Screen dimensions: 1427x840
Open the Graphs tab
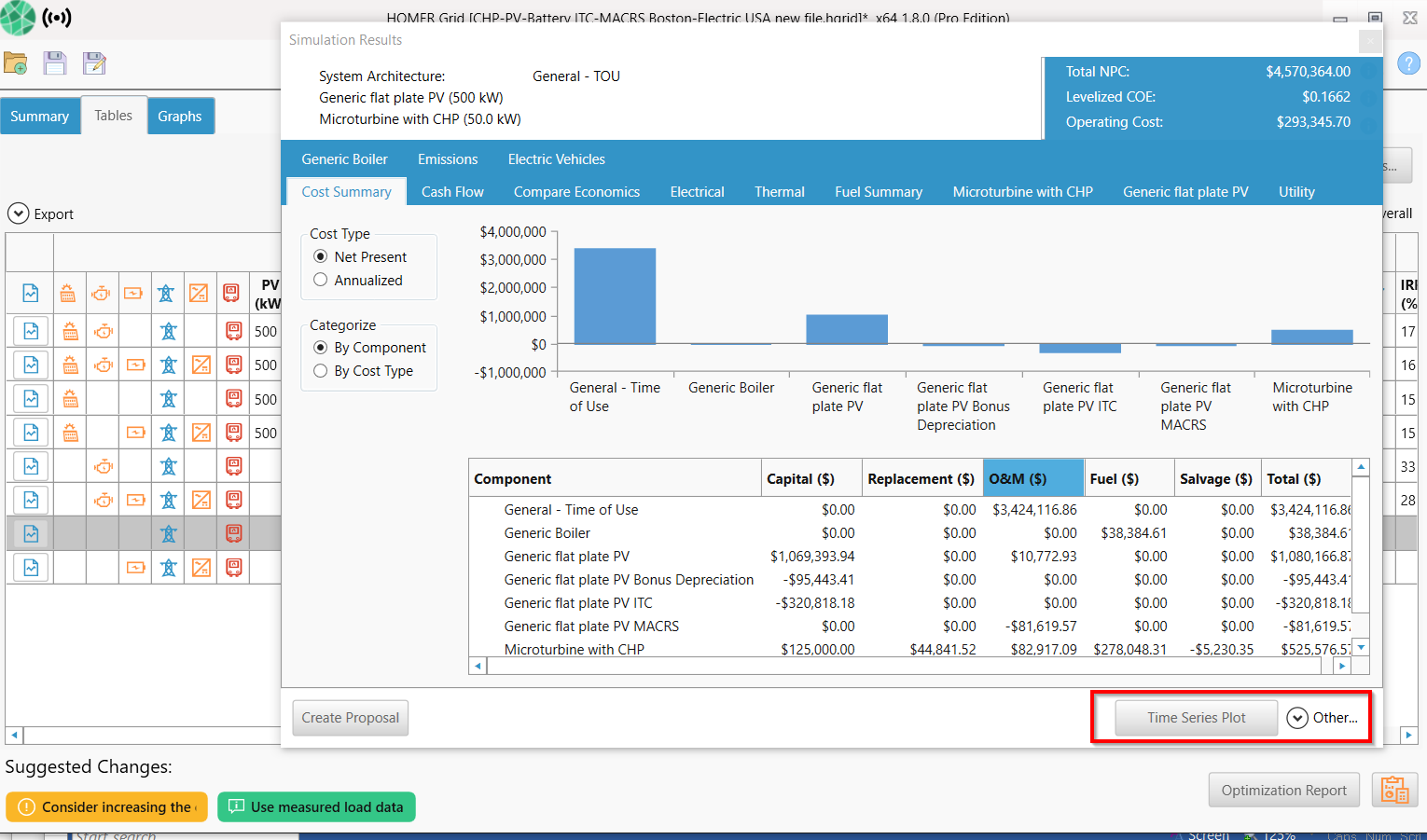pos(180,117)
